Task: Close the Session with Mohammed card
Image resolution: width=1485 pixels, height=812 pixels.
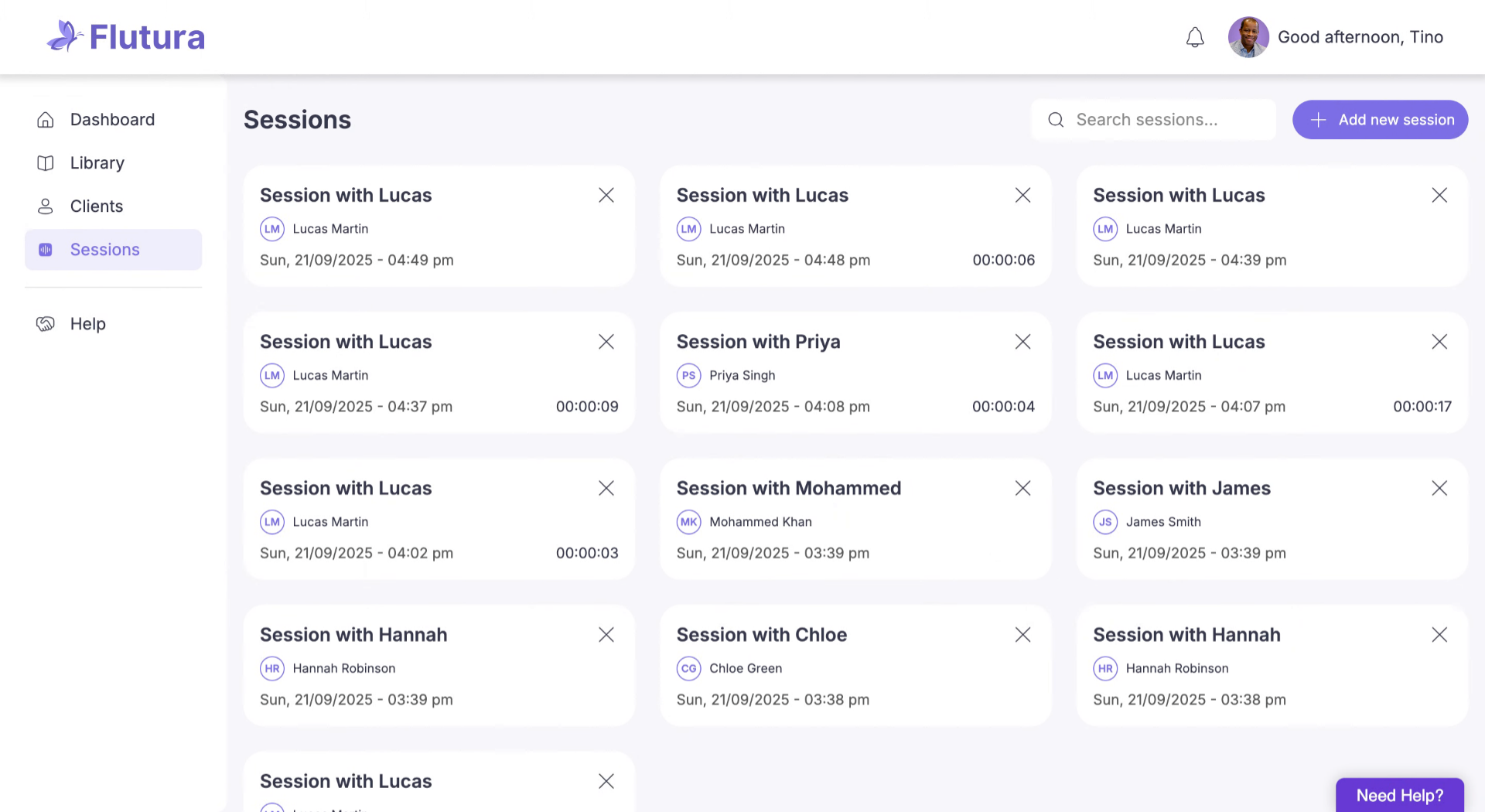Action: 1022,488
